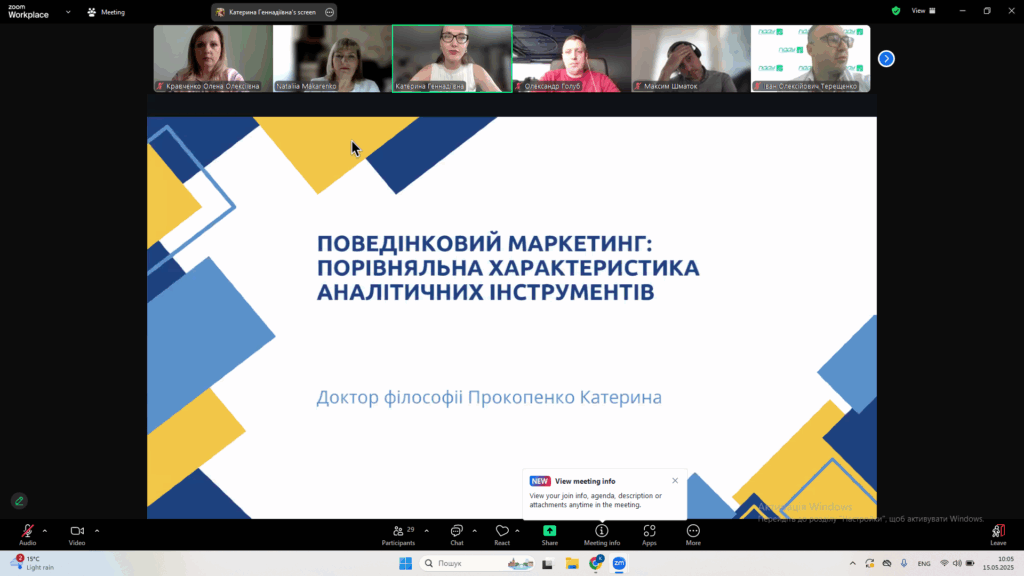1024x576 pixels.
Task: Show next participants with the blue arrow
Action: [886, 59]
